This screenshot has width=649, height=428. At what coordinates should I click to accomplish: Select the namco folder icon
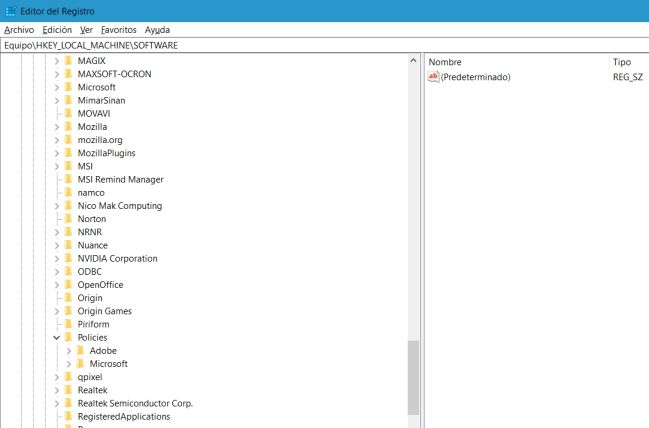click(69, 192)
